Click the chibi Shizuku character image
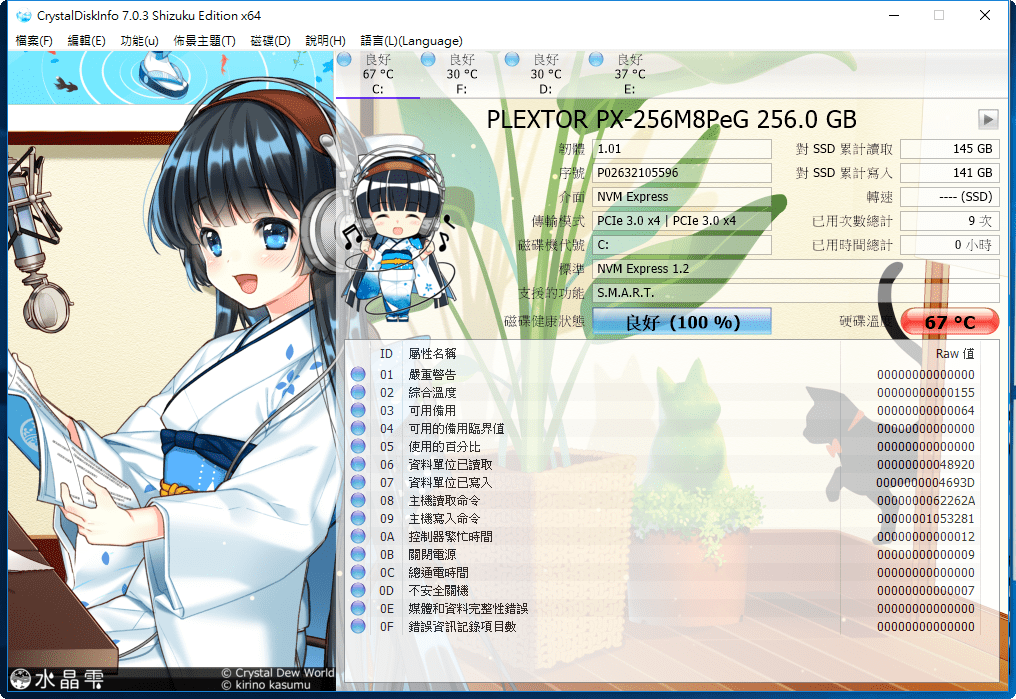 397,228
